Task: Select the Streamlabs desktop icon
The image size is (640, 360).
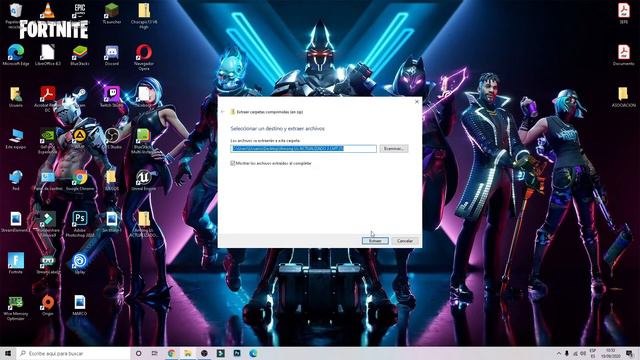Action: tap(48, 264)
